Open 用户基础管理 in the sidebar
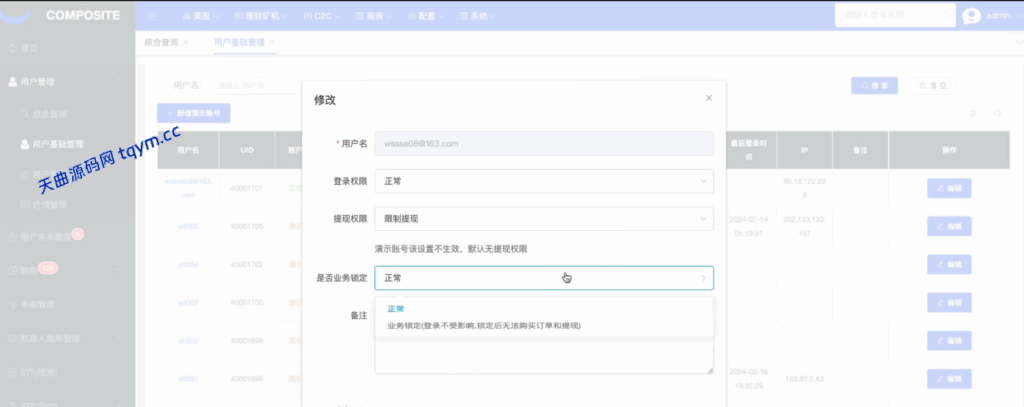 pyautogui.click(x=67, y=144)
